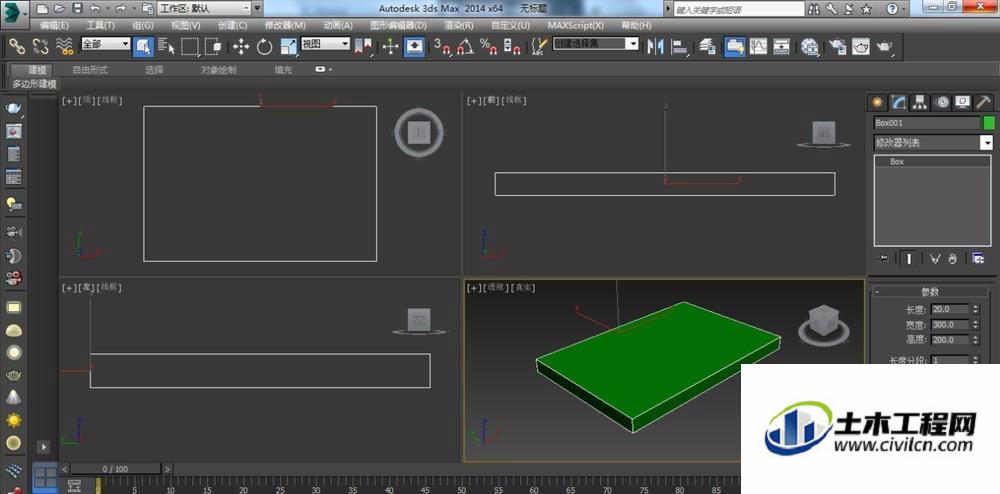The width and height of the screenshot is (1000, 494).
Task: Toggle the Spinner Snap button
Action: point(512,47)
